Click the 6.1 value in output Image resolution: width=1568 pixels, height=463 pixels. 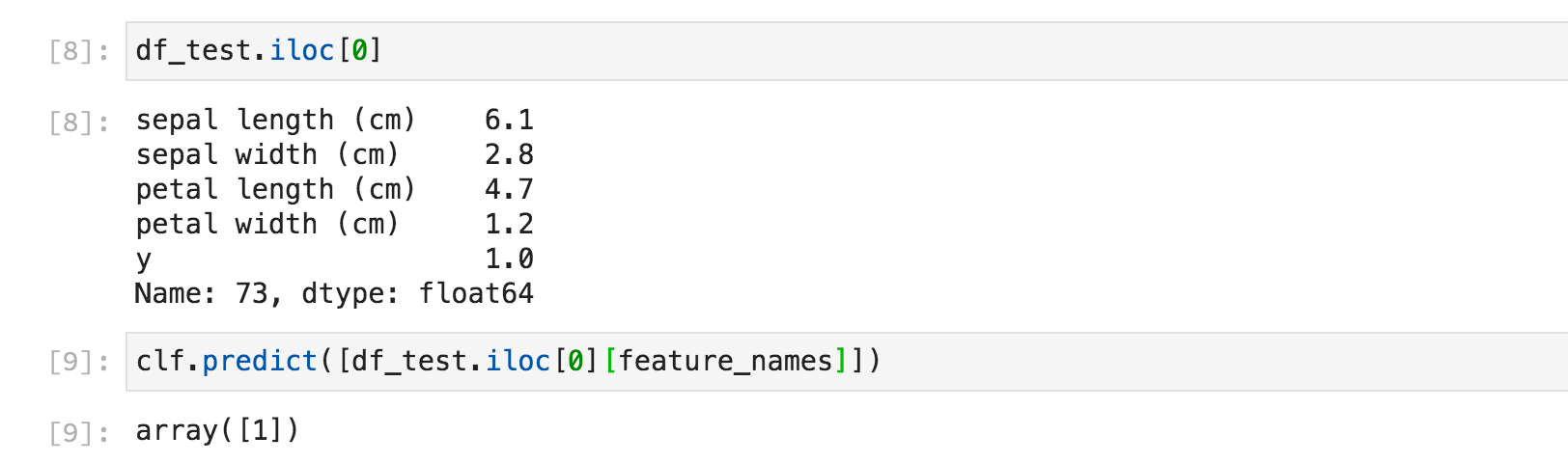[509, 120]
